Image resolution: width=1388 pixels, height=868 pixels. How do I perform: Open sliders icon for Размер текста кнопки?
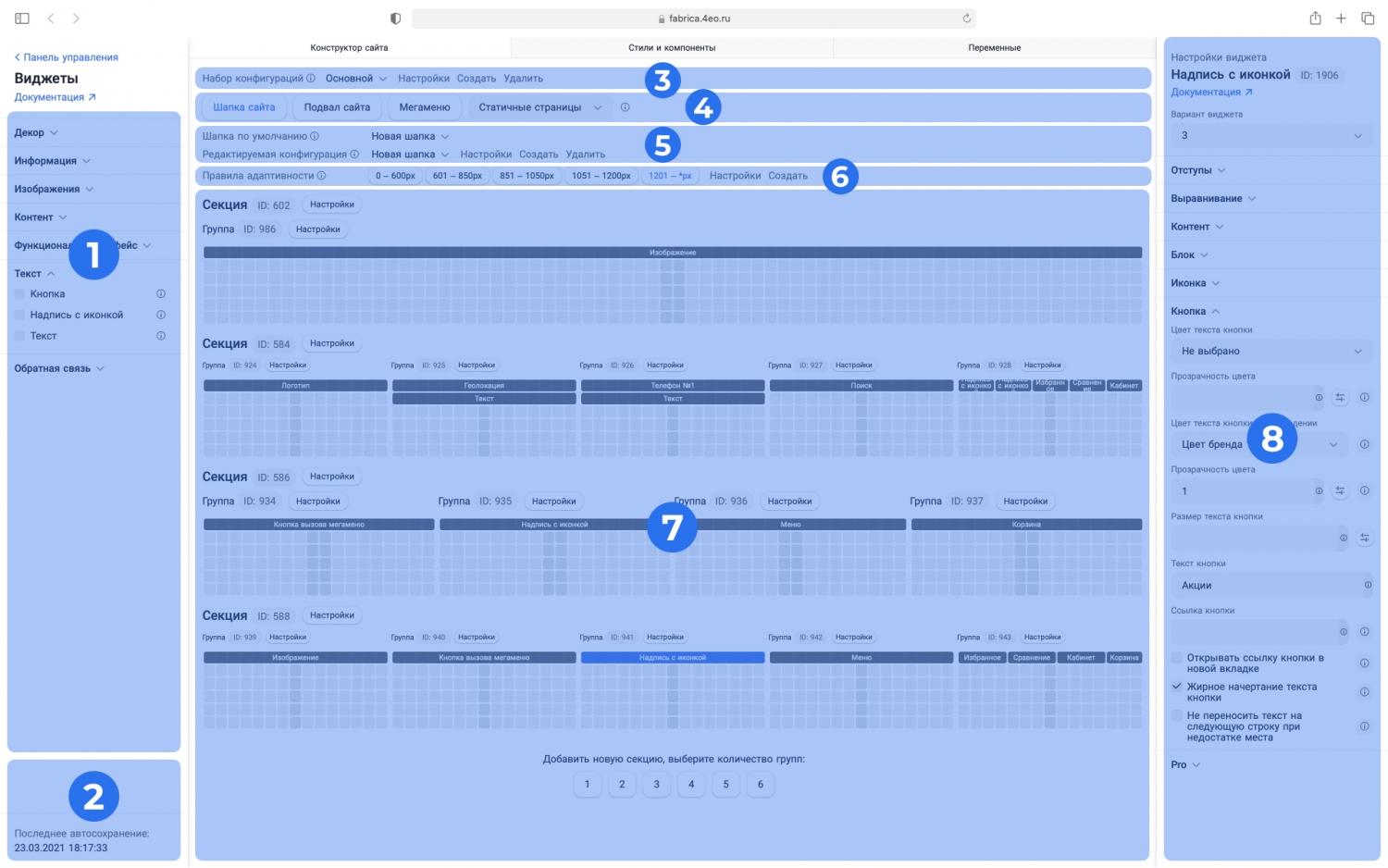(1364, 538)
